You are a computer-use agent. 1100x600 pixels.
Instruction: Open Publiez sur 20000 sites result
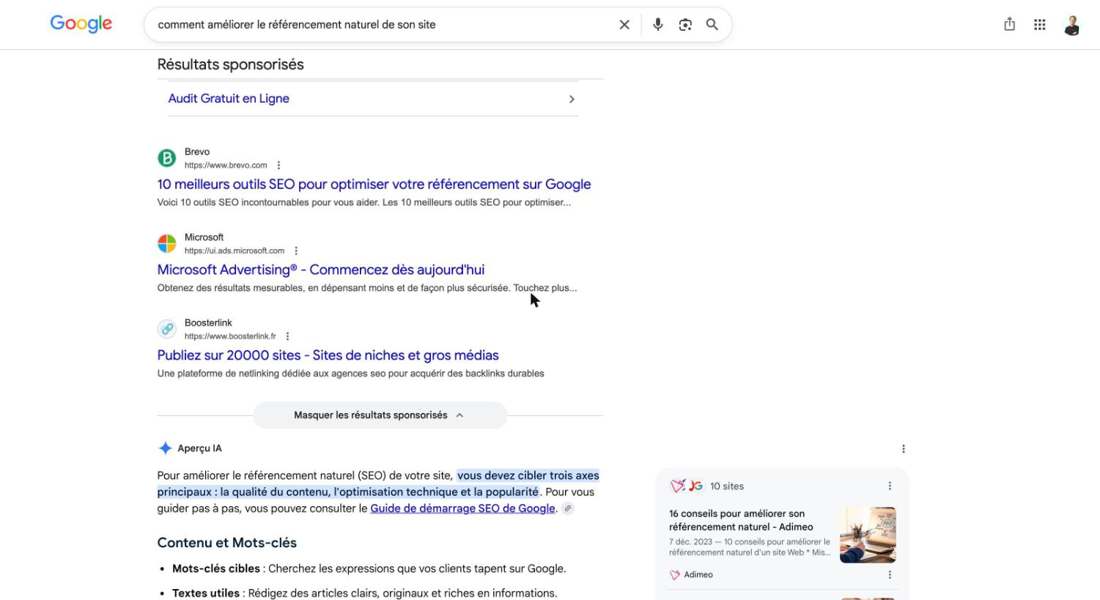coord(328,355)
